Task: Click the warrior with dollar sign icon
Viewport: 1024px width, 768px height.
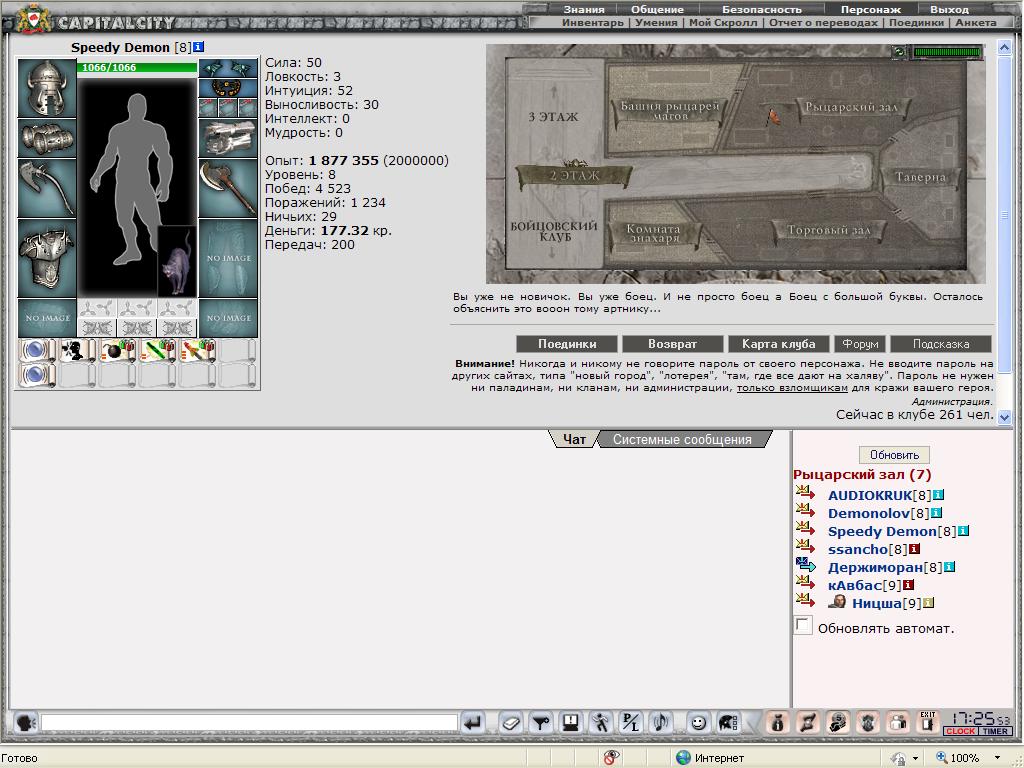Action: click(838, 722)
